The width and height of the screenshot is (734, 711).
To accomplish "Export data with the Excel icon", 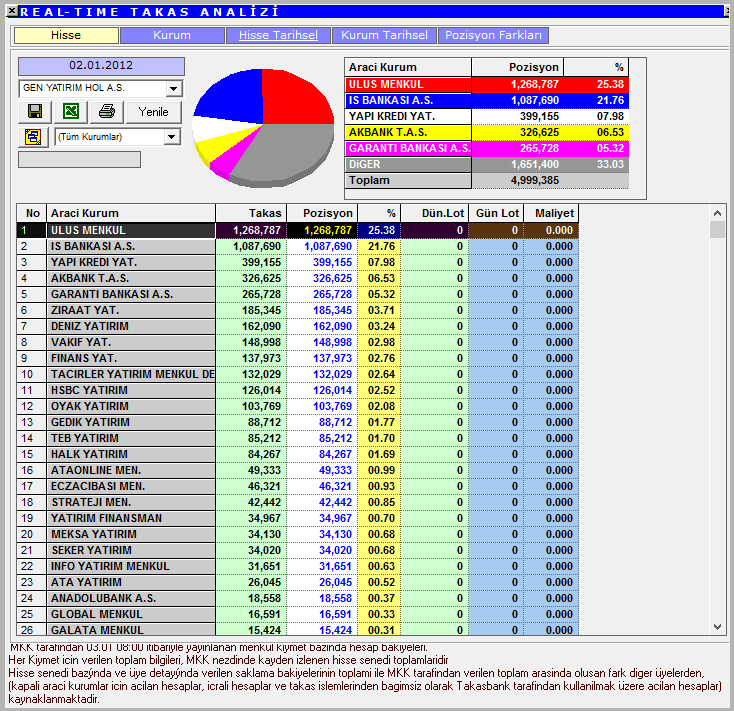I will [x=71, y=111].
